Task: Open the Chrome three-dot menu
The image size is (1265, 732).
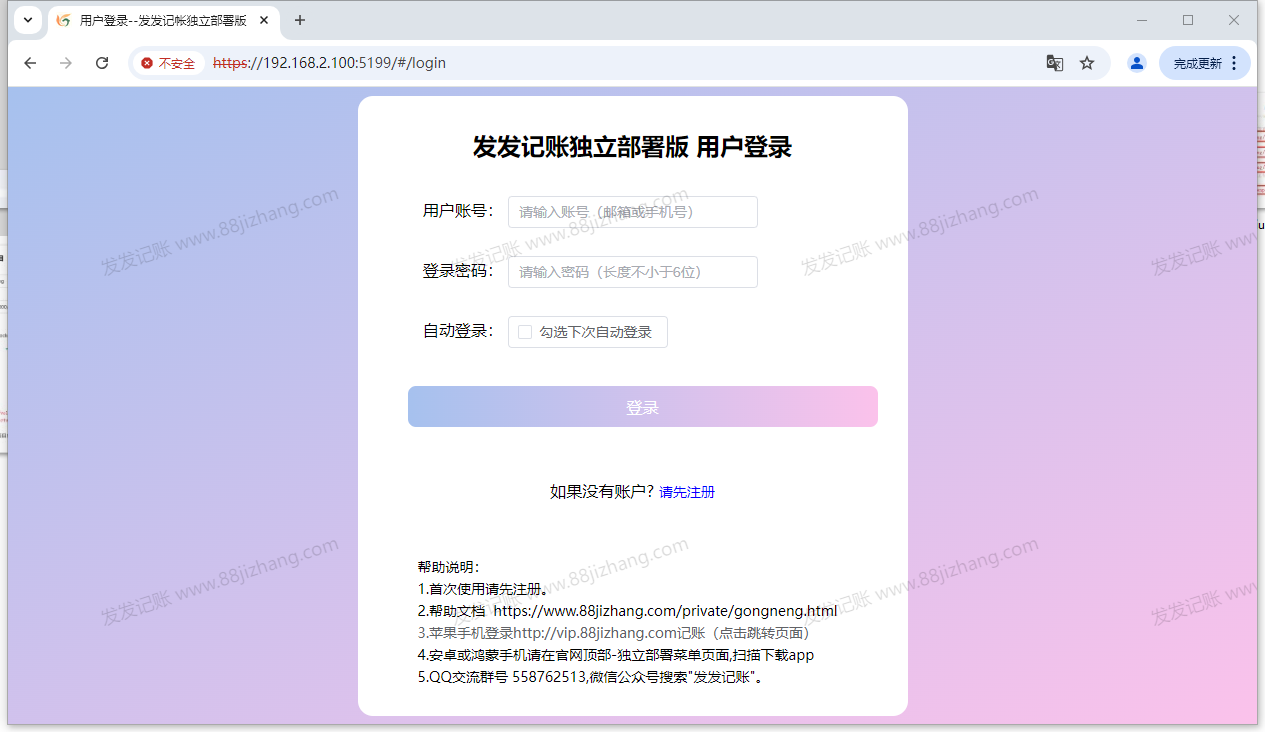Action: tap(1234, 63)
